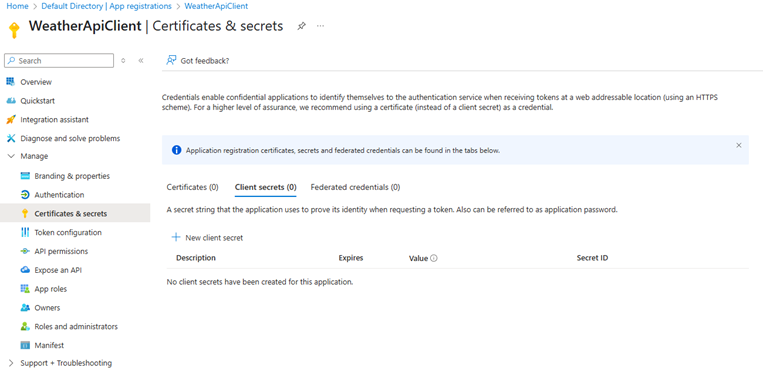Click the plus icon for New client secret
The image size is (763, 388).
pos(176,237)
